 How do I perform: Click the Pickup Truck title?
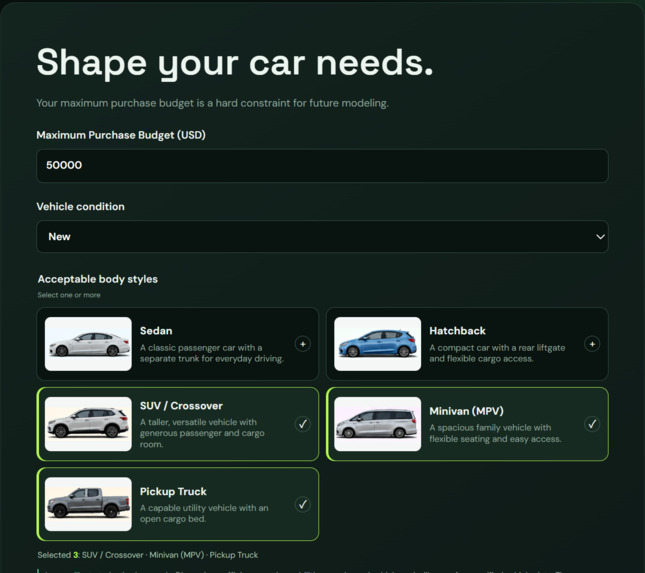coord(173,491)
